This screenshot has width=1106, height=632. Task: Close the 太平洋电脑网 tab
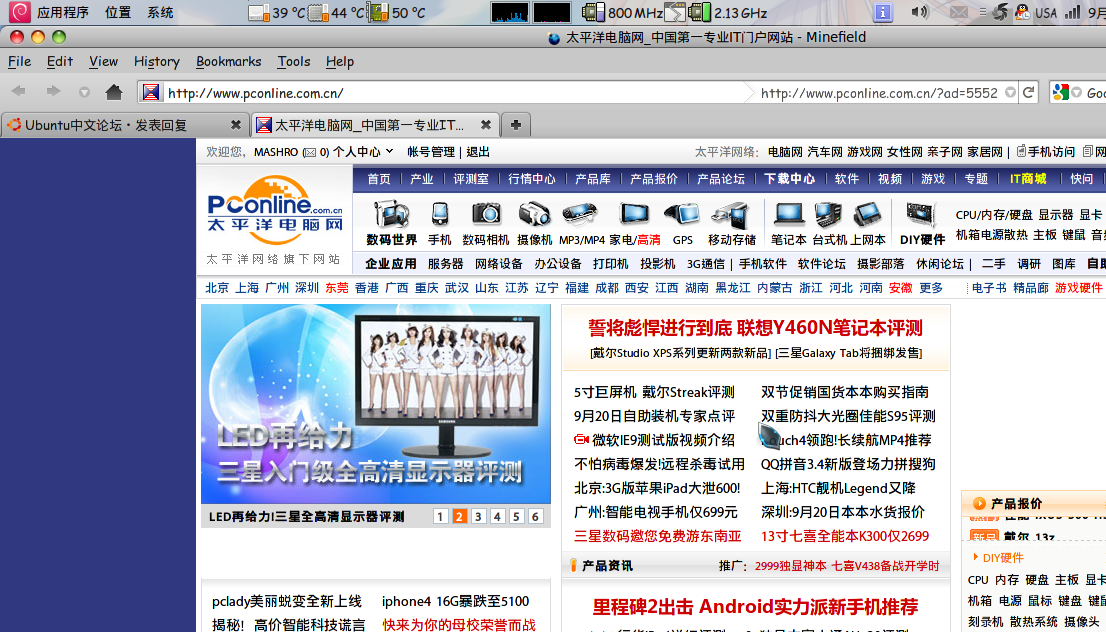click(x=486, y=125)
